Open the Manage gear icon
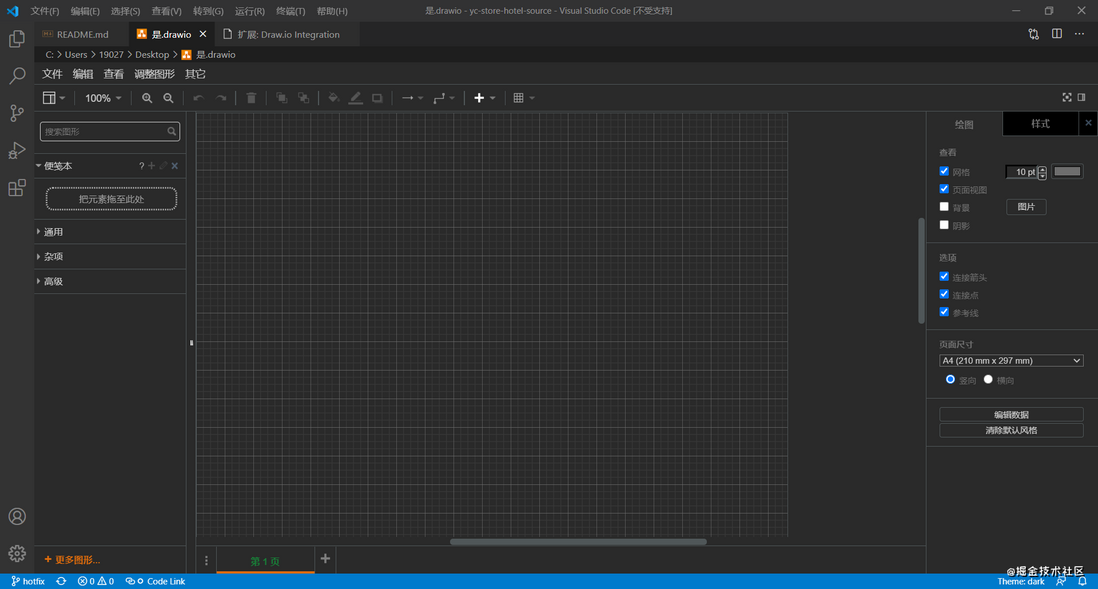Screen dimensions: 1098x589 (17, 553)
